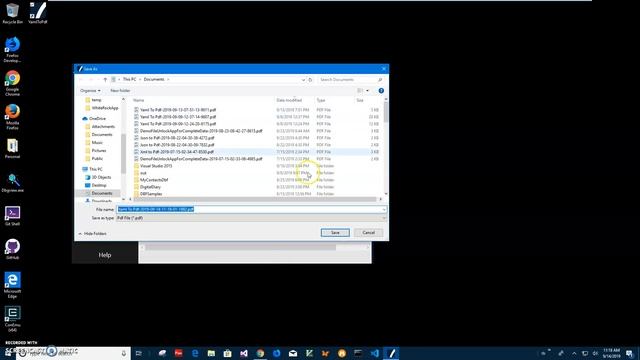Select 3D Objects in the navigation pane
This screenshot has height=360, width=640.
pos(101,178)
